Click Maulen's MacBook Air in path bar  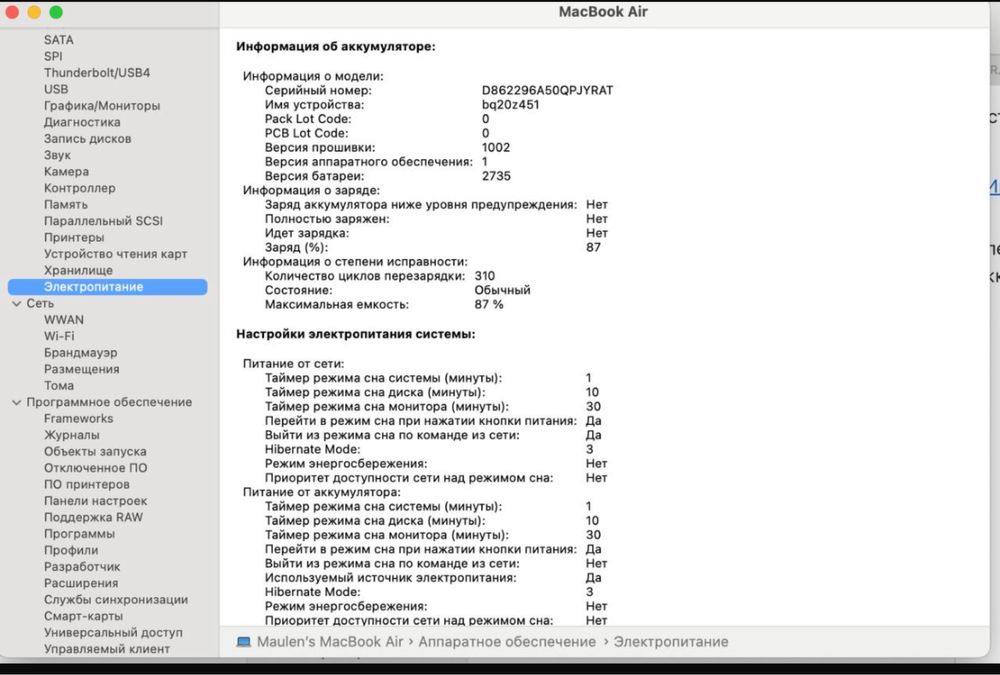point(330,642)
